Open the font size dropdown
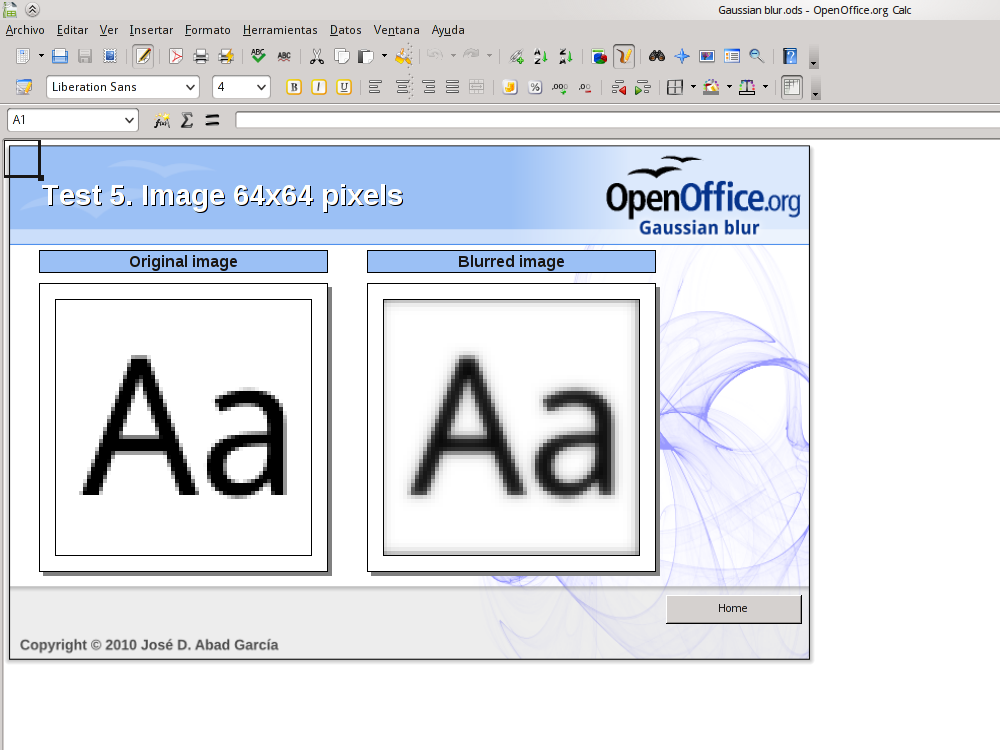Image resolution: width=1000 pixels, height=750 pixels. [x=261, y=87]
